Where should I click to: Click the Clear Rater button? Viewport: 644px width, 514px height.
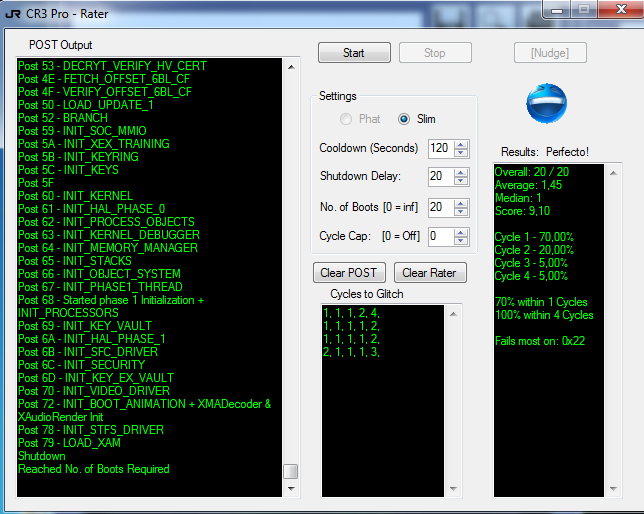coord(429,273)
